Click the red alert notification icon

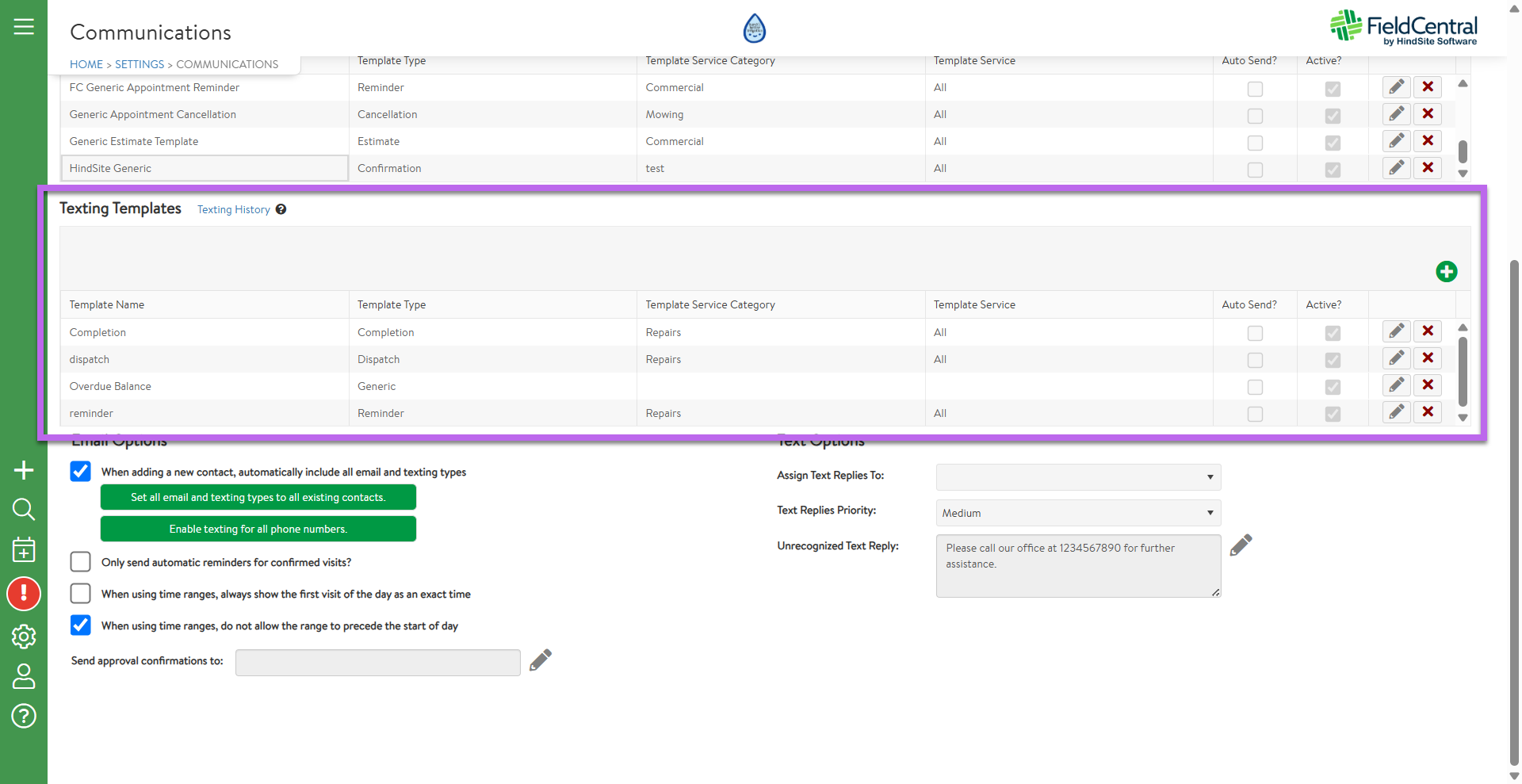24,594
